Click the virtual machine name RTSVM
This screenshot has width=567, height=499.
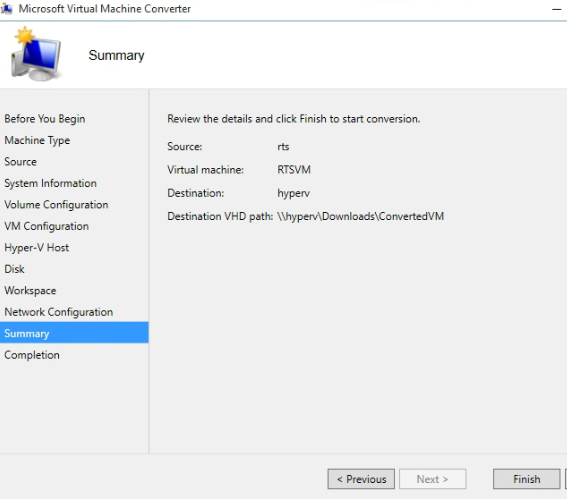tap(294, 170)
